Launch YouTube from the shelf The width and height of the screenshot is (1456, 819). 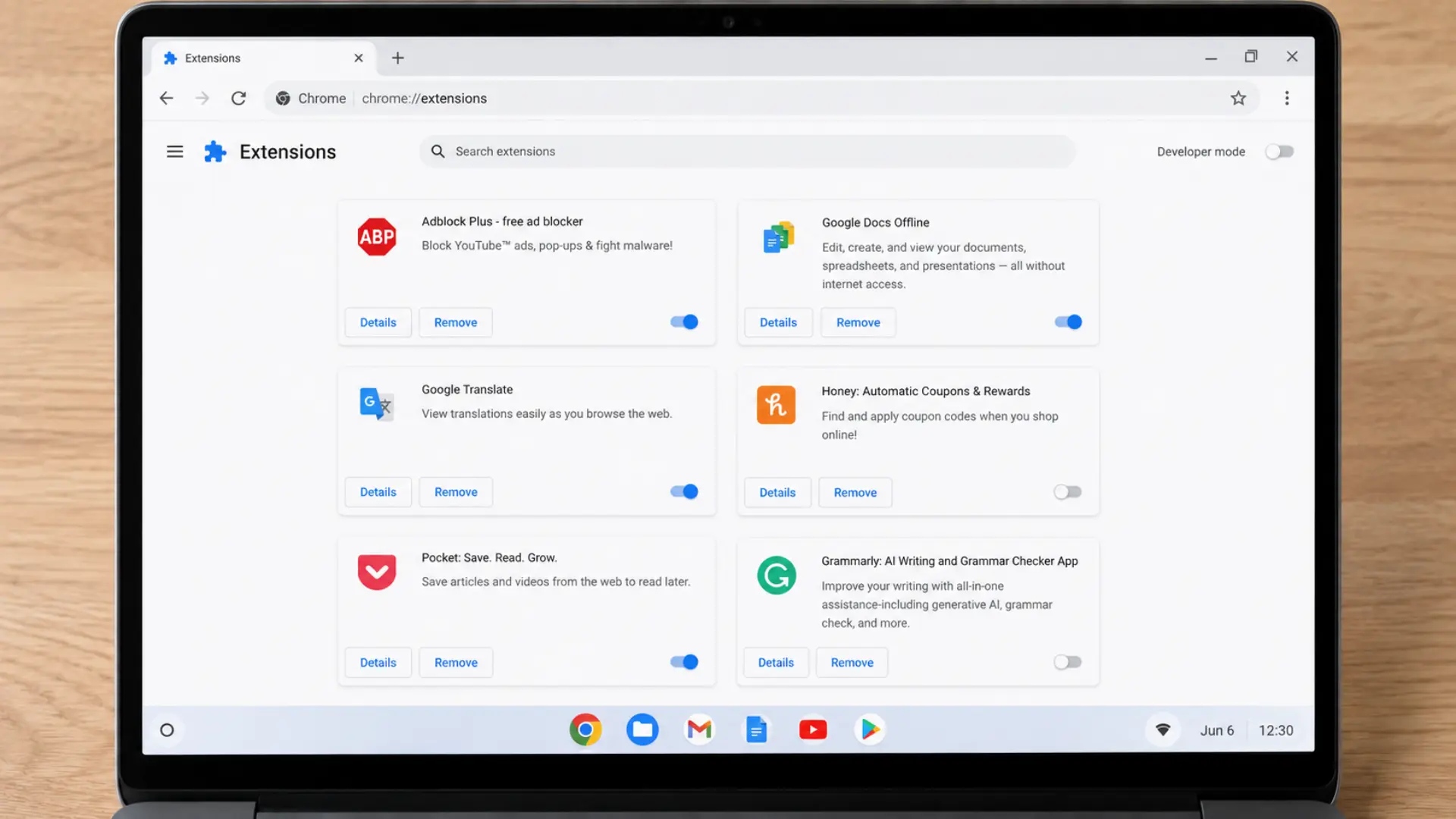click(813, 730)
